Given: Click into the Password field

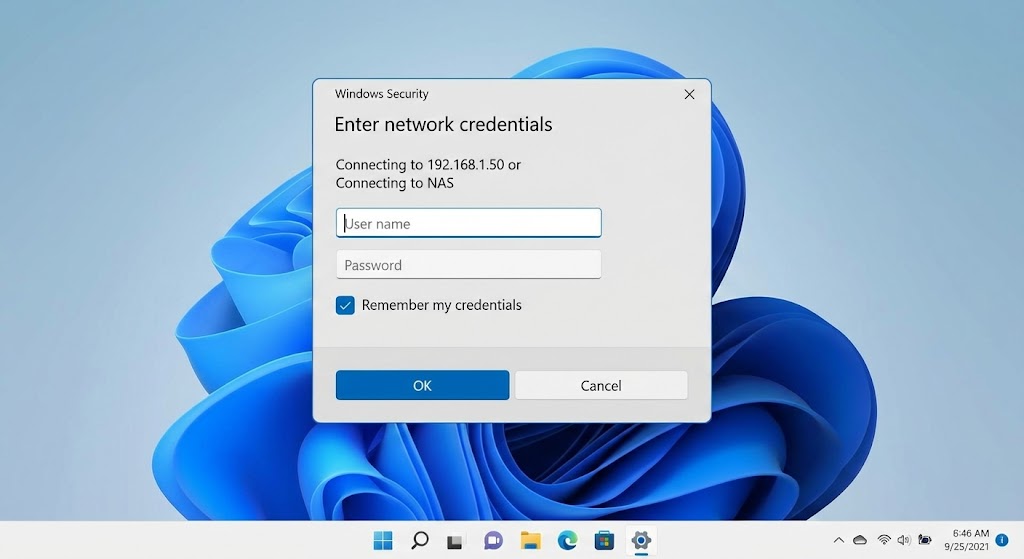Looking at the screenshot, I should point(468,265).
